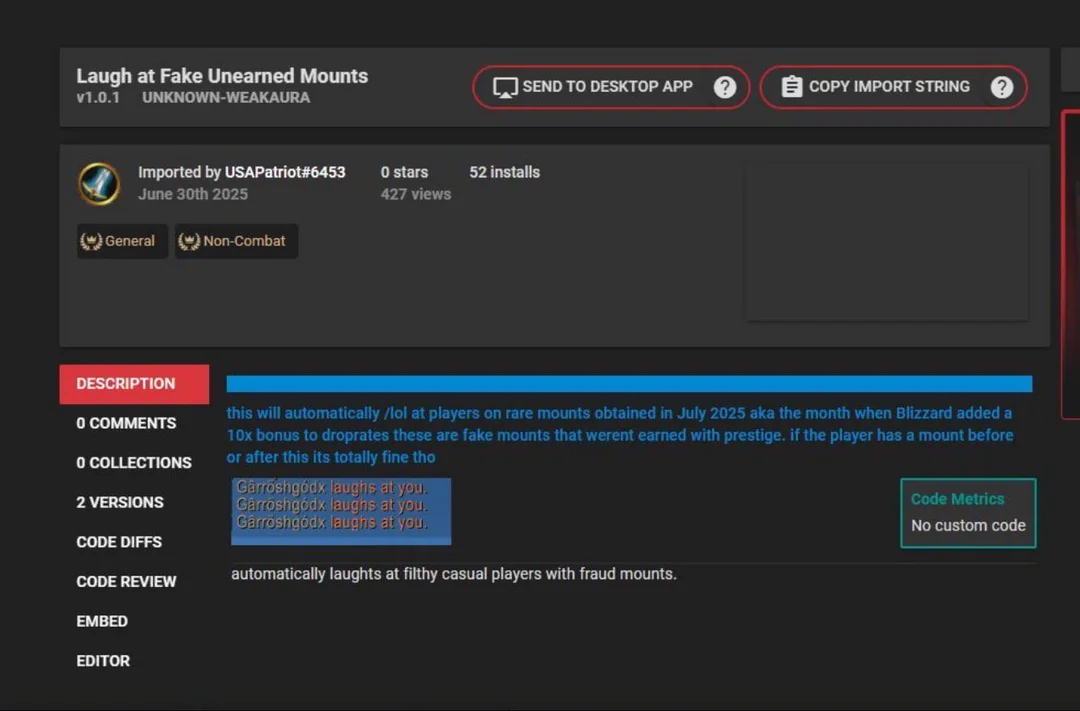1080x711 pixels.
Task: Click the Code Metrics box
Action: click(x=968, y=513)
